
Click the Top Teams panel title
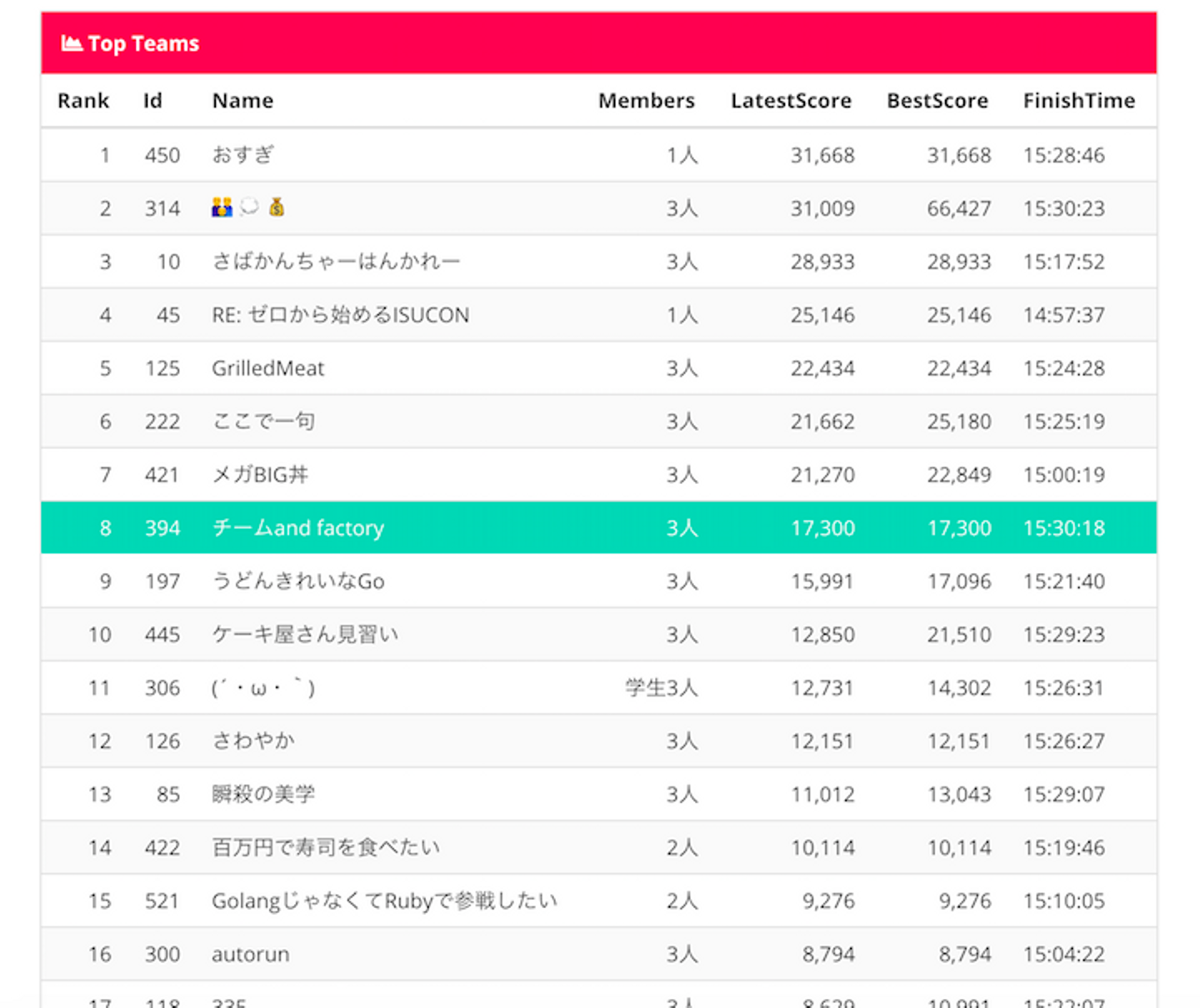[143, 43]
